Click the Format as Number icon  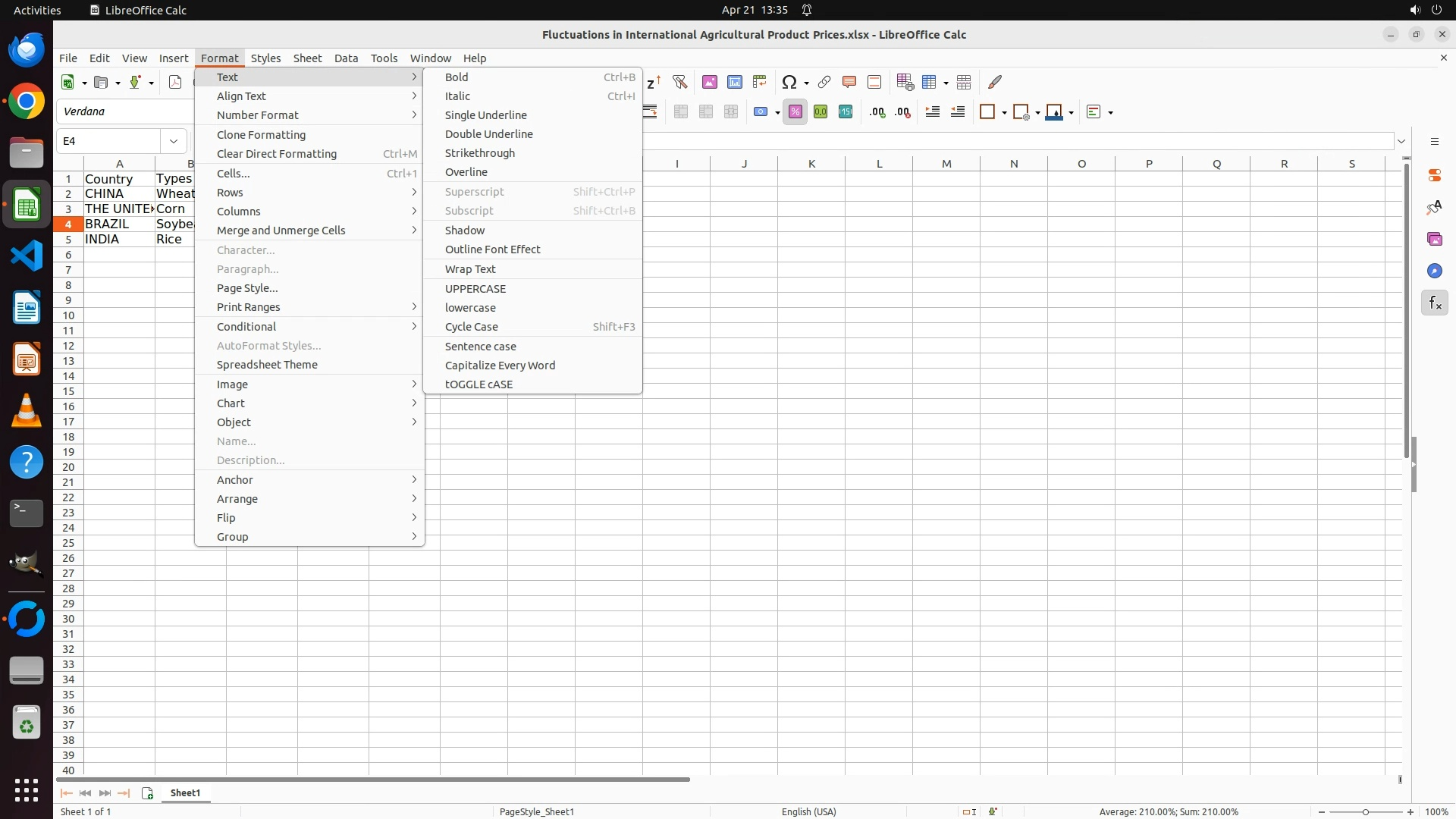821,112
